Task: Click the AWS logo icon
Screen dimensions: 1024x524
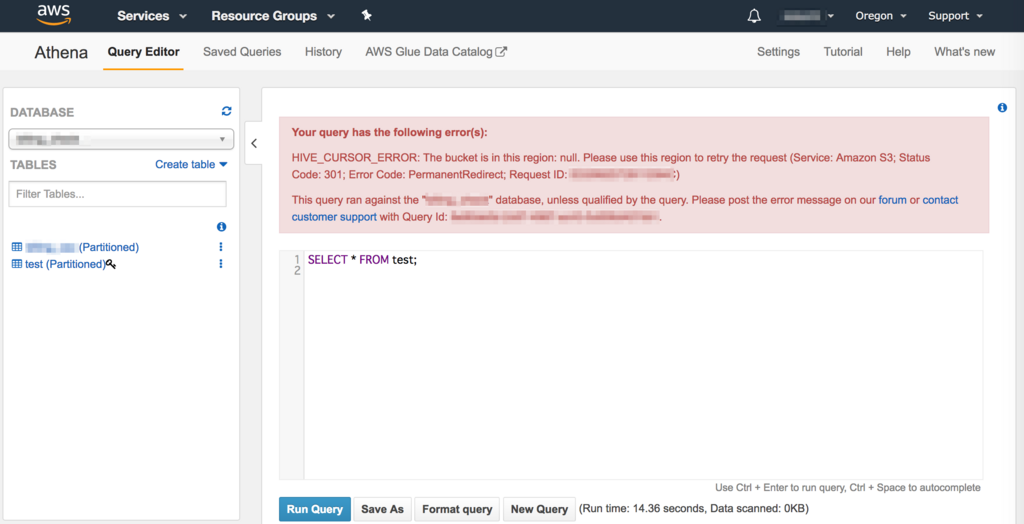Action: tap(53, 15)
